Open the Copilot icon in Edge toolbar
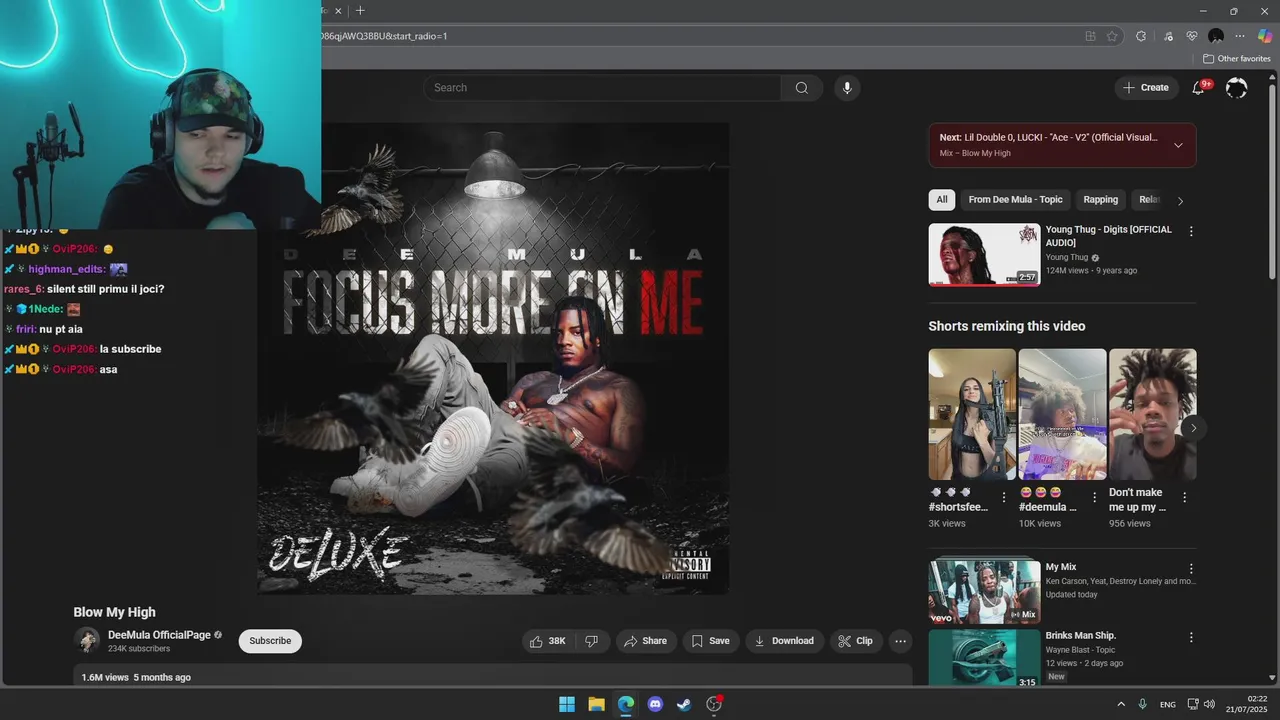Screen dimensions: 1280x720 [x=1265, y=36]
